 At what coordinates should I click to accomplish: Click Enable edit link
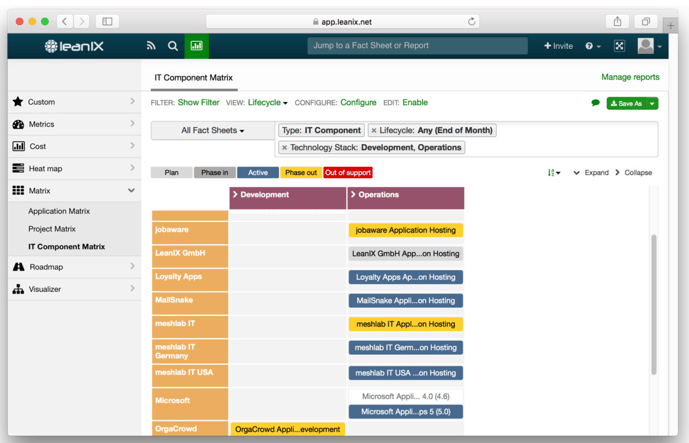pyautogui.click(x=415, y=102)
